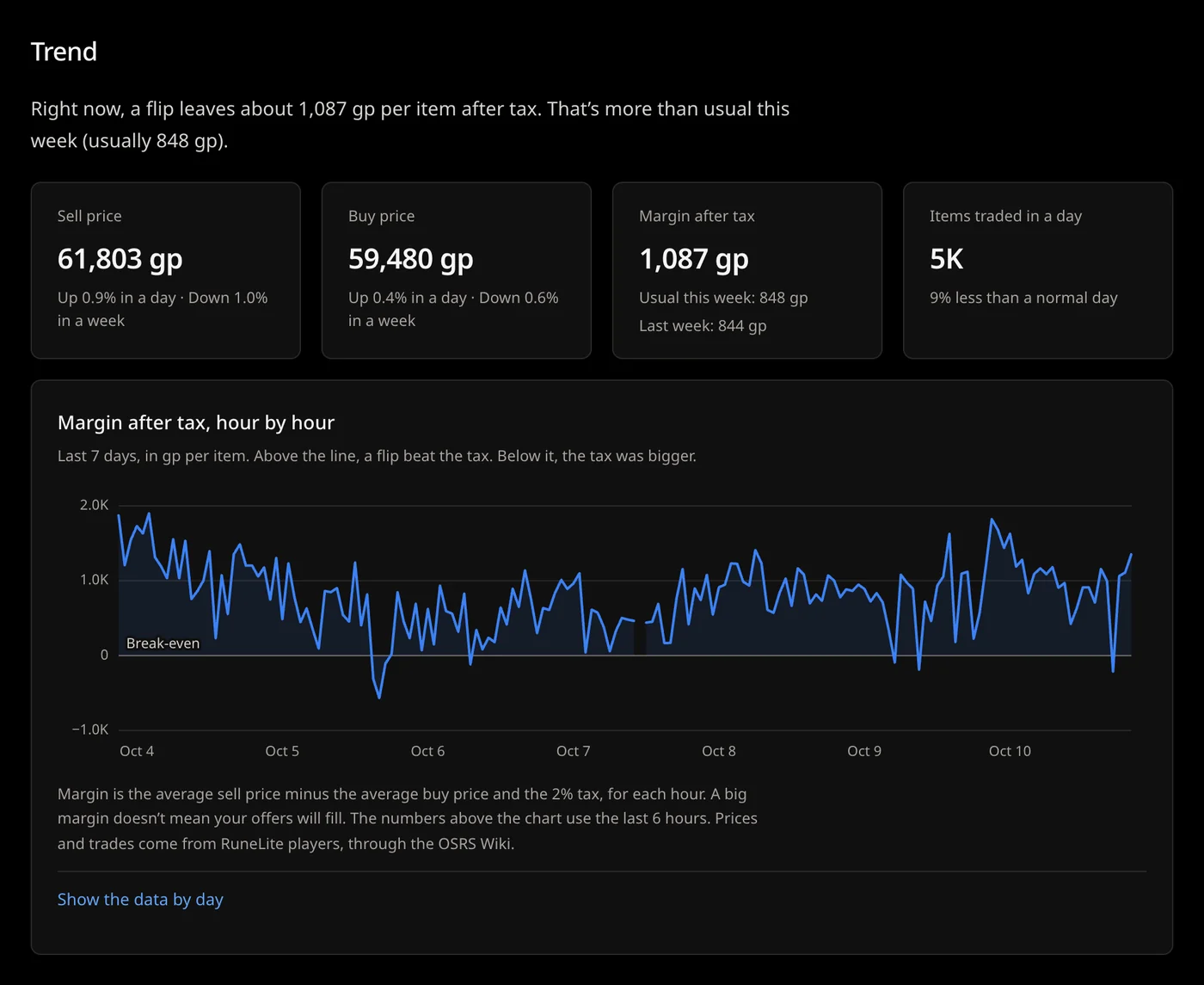Select the 5K items traded value
The width and height of the screenshot is (1204, 985).
947,258
